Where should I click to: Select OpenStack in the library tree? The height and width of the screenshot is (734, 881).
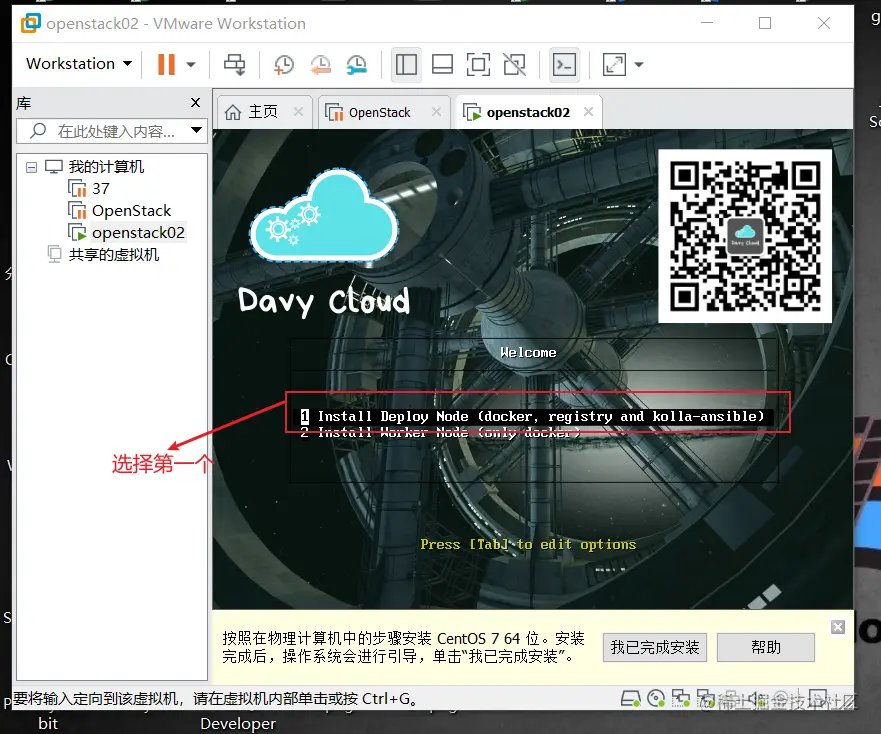tap(120, 211)
